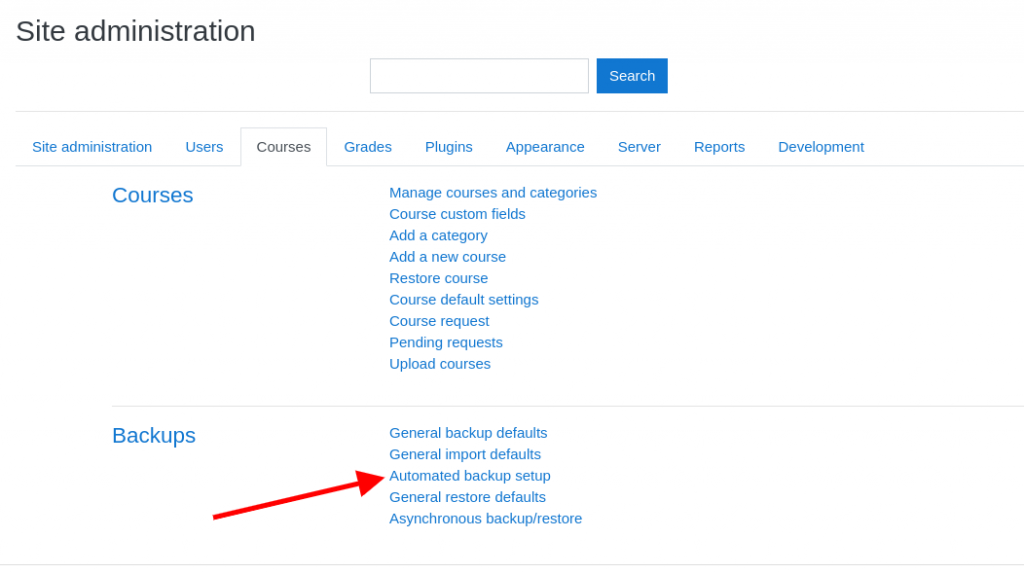The image size is (1024, 574).
Task: View Pending requests
Action: (x=445, y=342)
